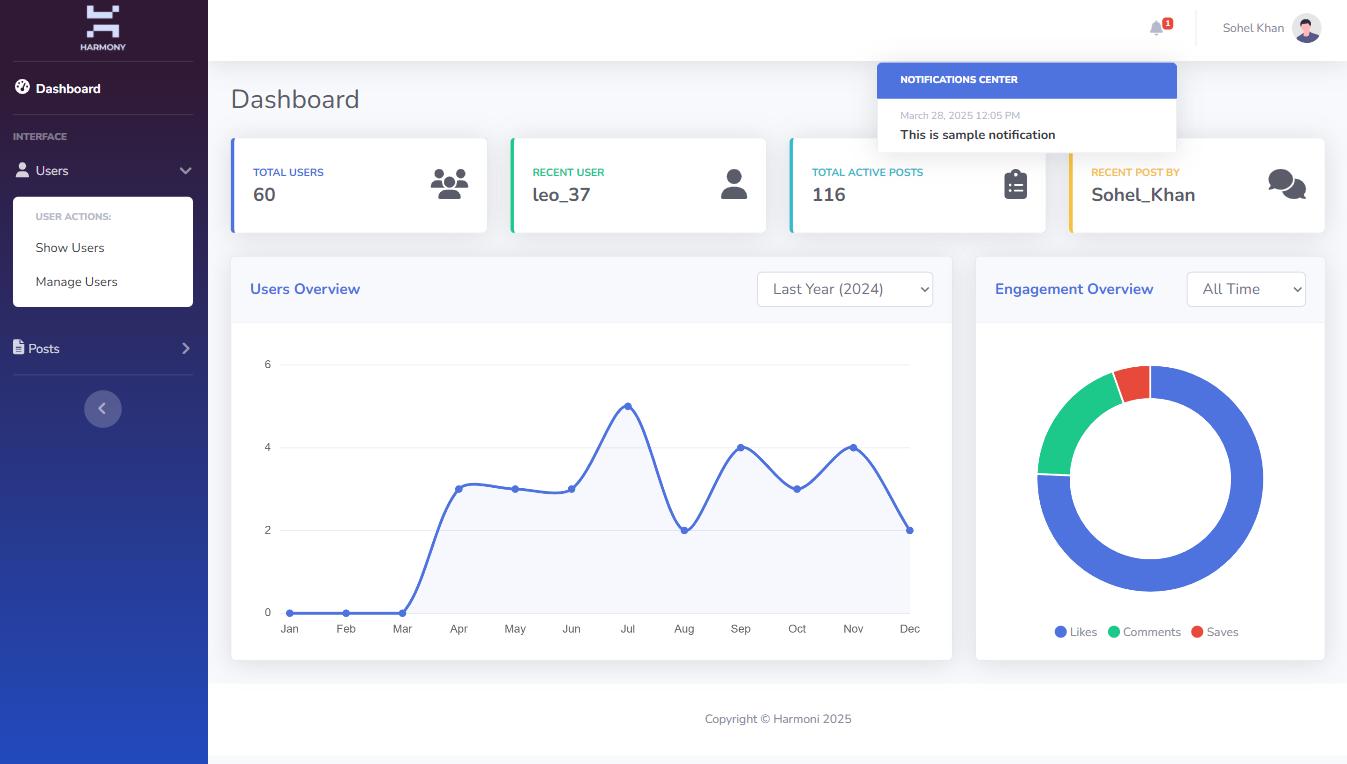Toggle Likes legend in Engagement Overview
This screenshot has height=764, width=1347.
click(x=1076, y=632)
